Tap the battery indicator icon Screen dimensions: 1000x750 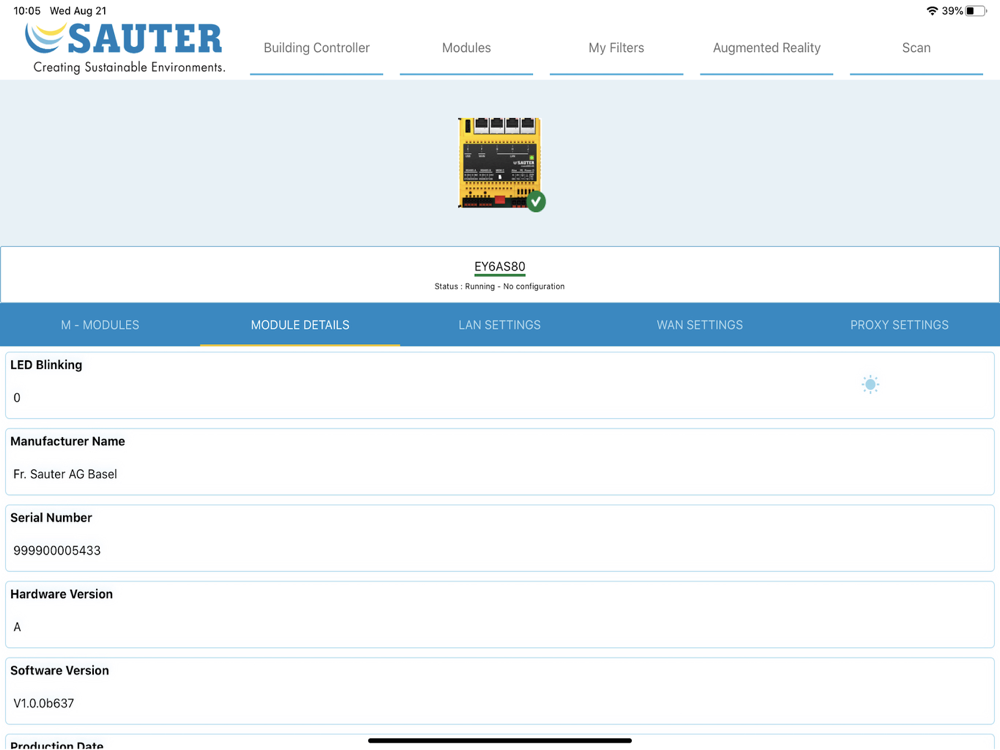(975, 11)
